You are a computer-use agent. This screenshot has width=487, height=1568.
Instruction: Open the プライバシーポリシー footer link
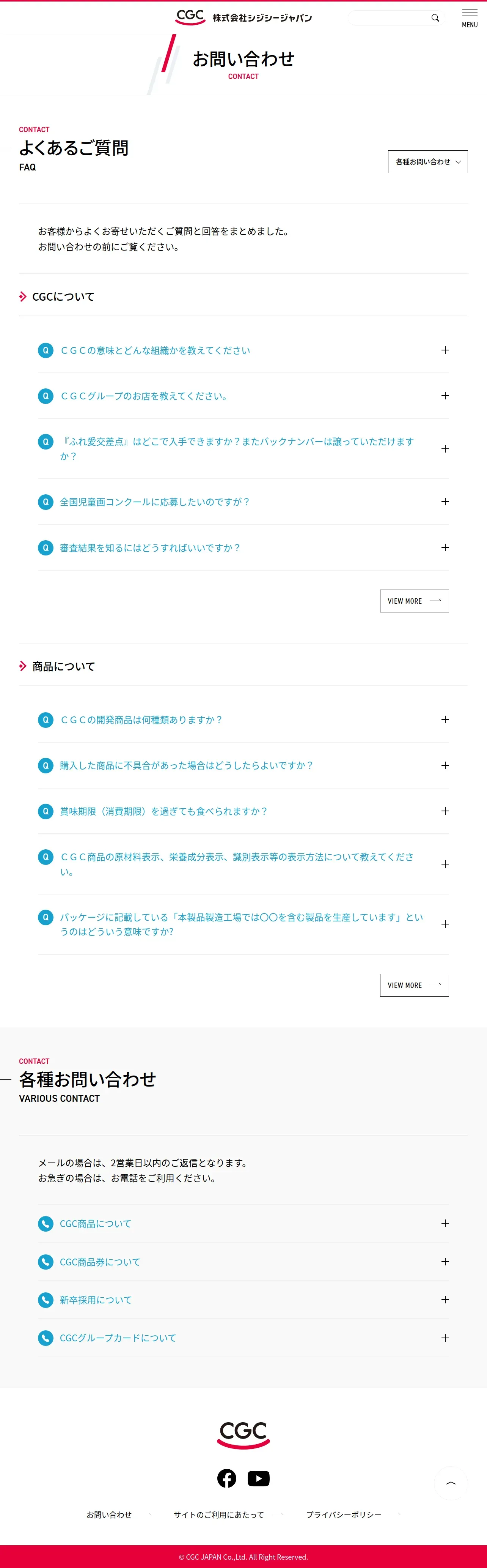[344, 1514]
